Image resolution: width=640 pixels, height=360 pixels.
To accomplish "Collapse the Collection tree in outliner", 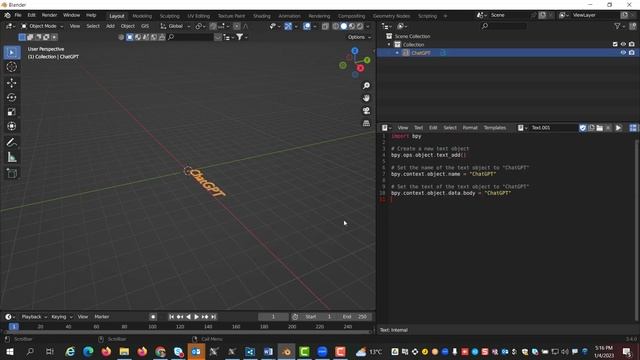I will pos(389,44).
